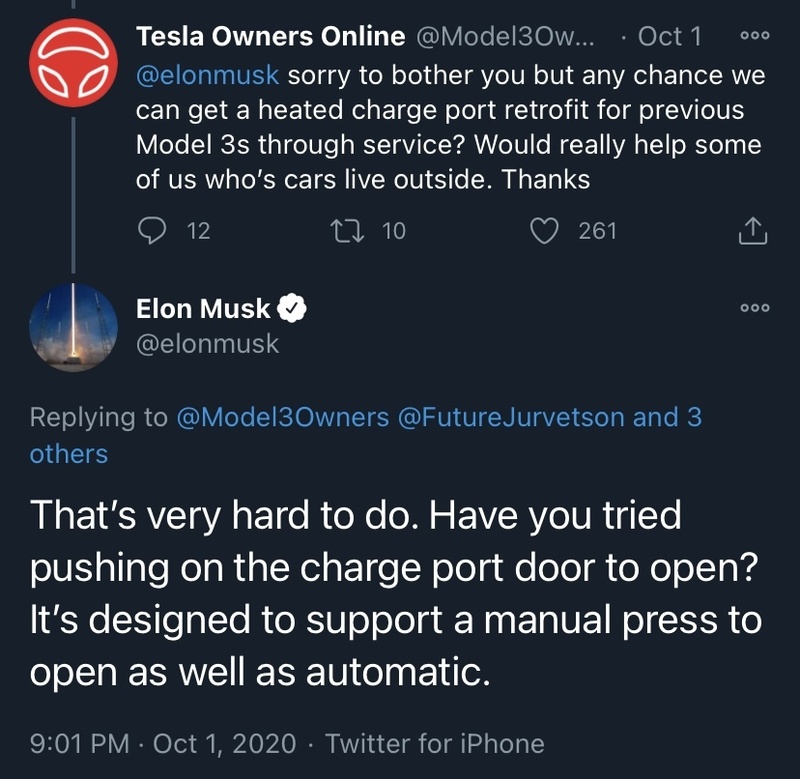Open Elon Musk's profile avatar
Screen dimensions: 800x779
coord(74,328)
